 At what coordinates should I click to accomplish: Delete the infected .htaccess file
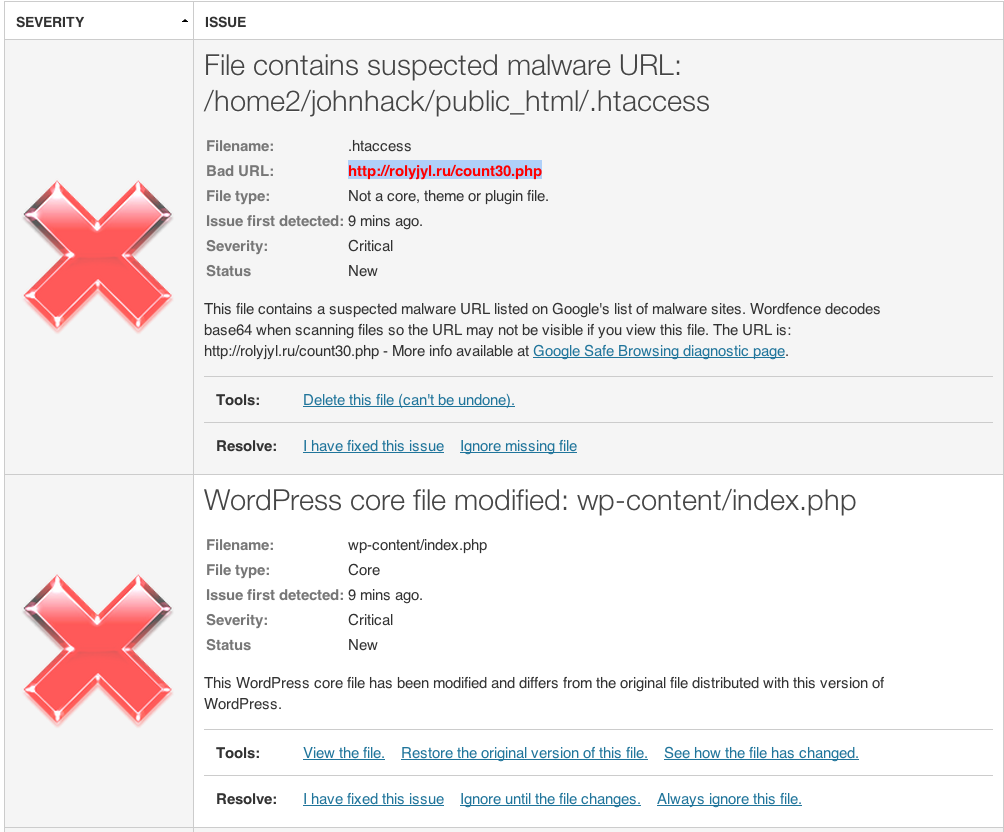click(x=408, y=400)
